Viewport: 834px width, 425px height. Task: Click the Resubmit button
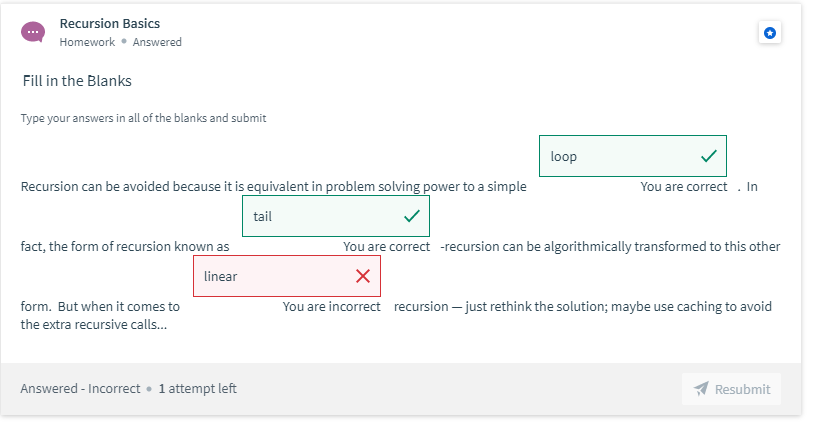pyautogui.click(x=731, y=389)
